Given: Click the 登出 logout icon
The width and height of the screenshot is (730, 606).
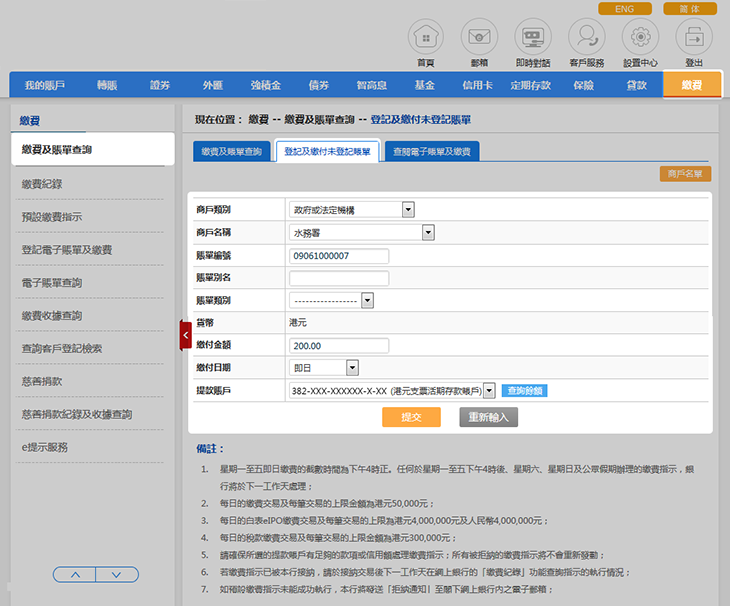Looking at the screenshot, I should coord(694,37).
